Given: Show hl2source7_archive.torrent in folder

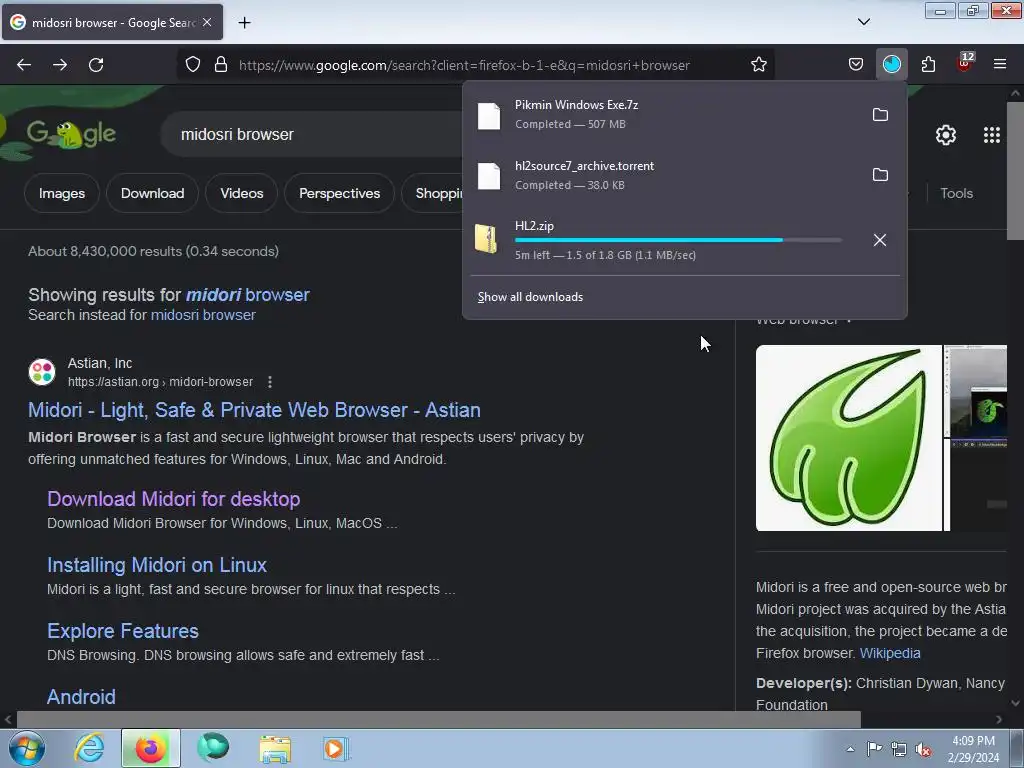Looking at the screenshot, I should pyautogui.click(x=880, y=175).
